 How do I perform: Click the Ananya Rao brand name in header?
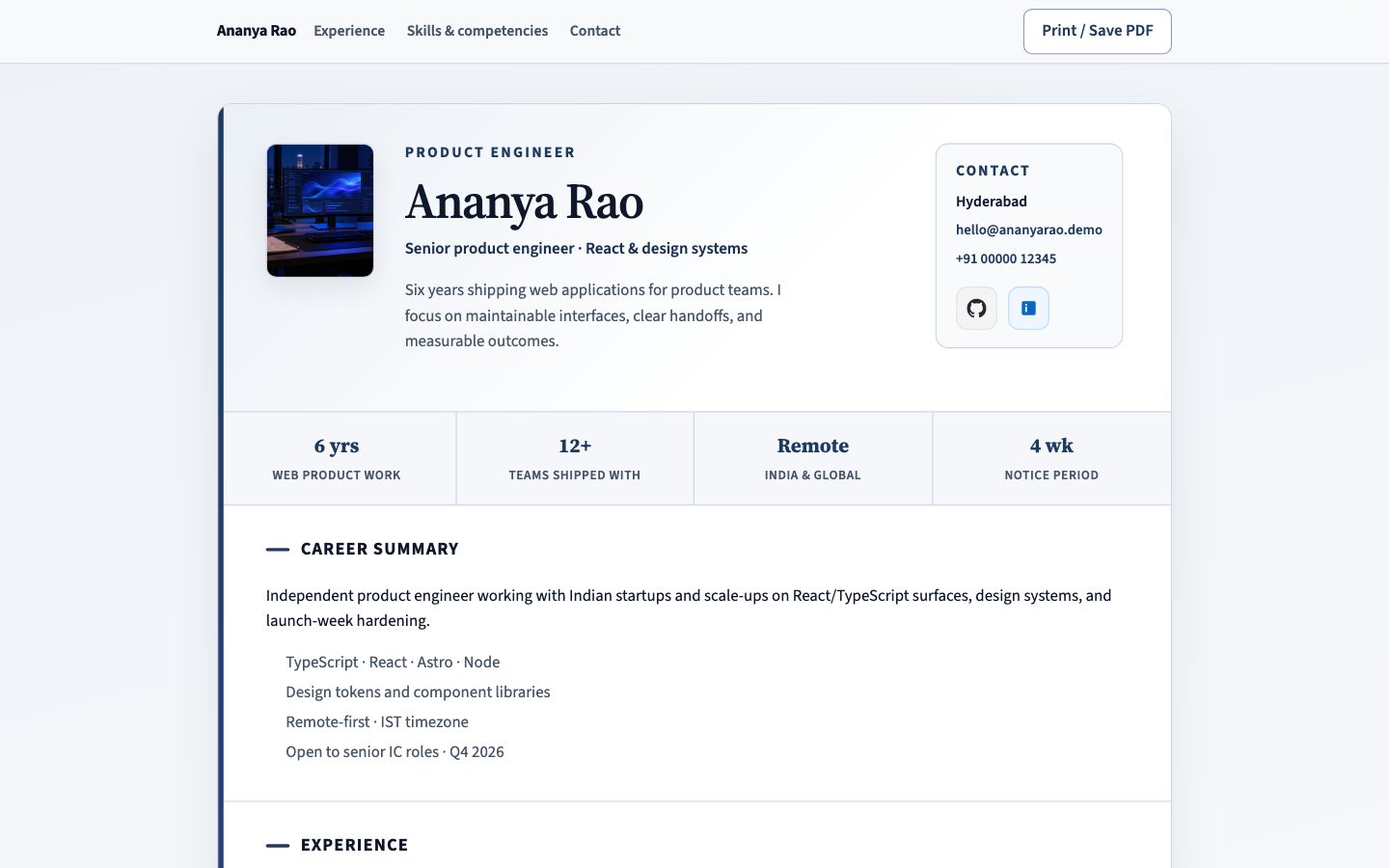coord(257,31)
